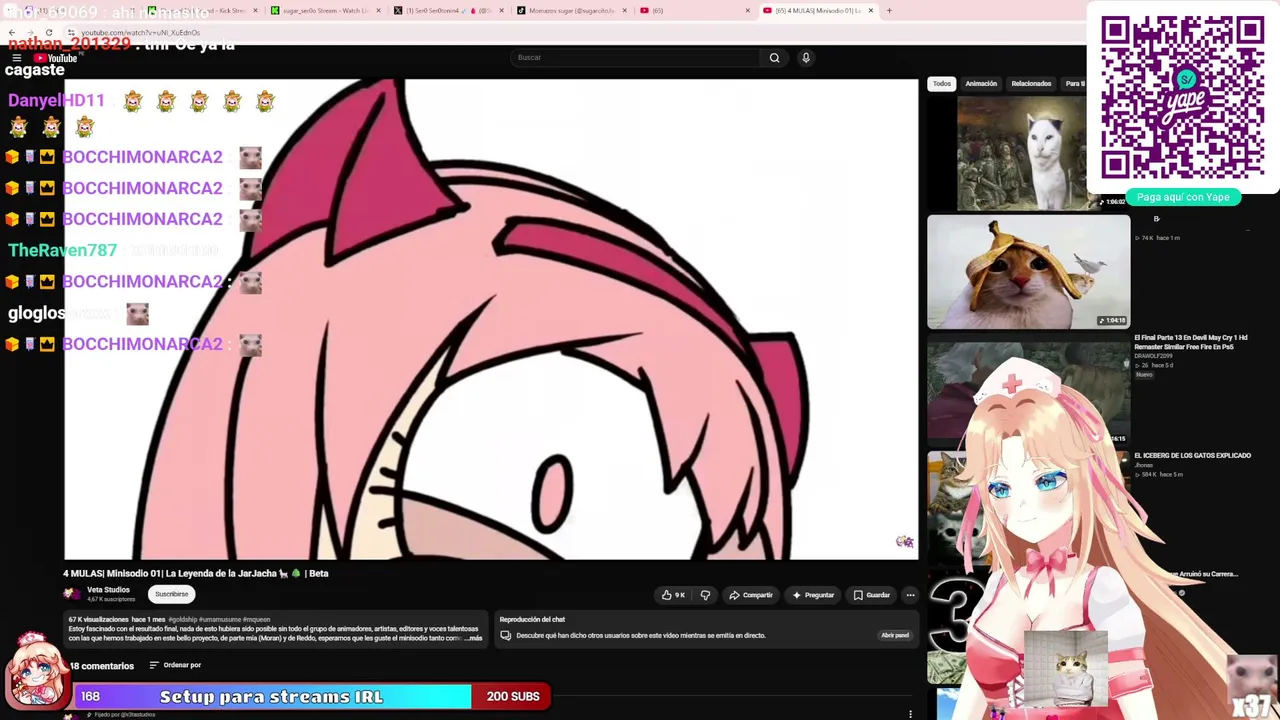Click the channel watermark in the player corner
This screenshot has width=1280, height=720.
click(904, 542)
